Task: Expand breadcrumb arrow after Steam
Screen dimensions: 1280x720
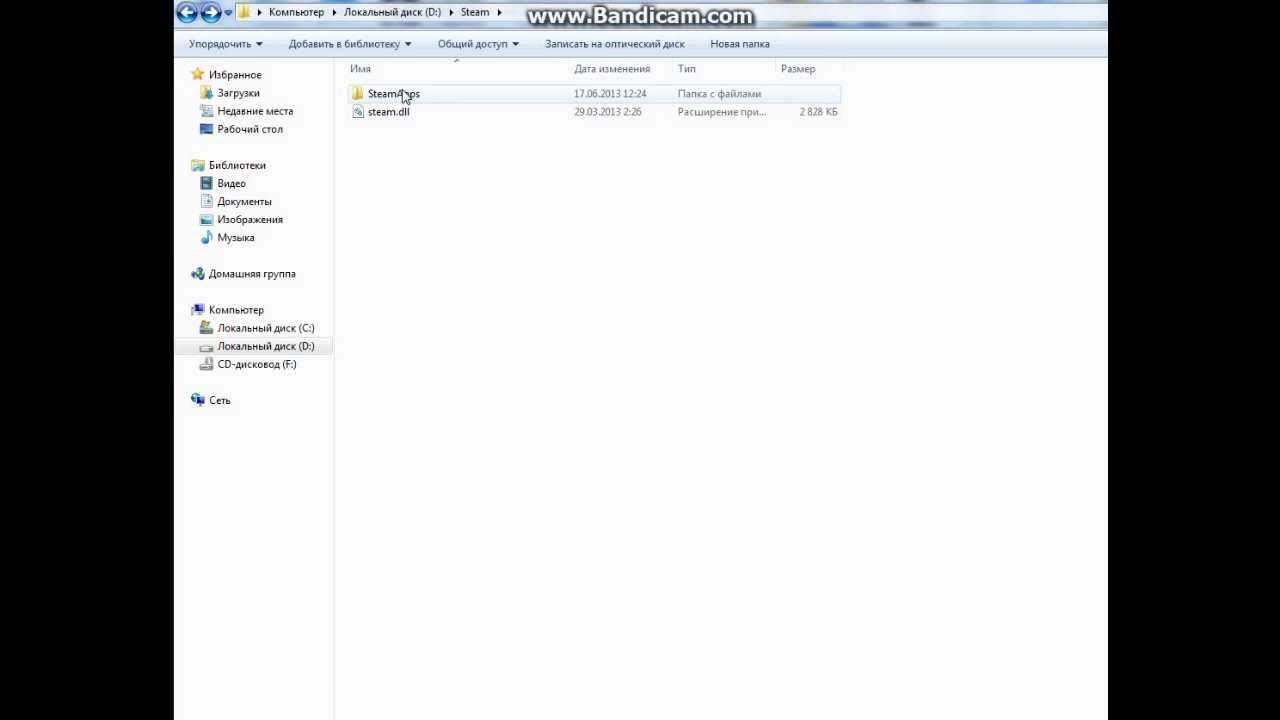Action: click(x=499, y=12)
